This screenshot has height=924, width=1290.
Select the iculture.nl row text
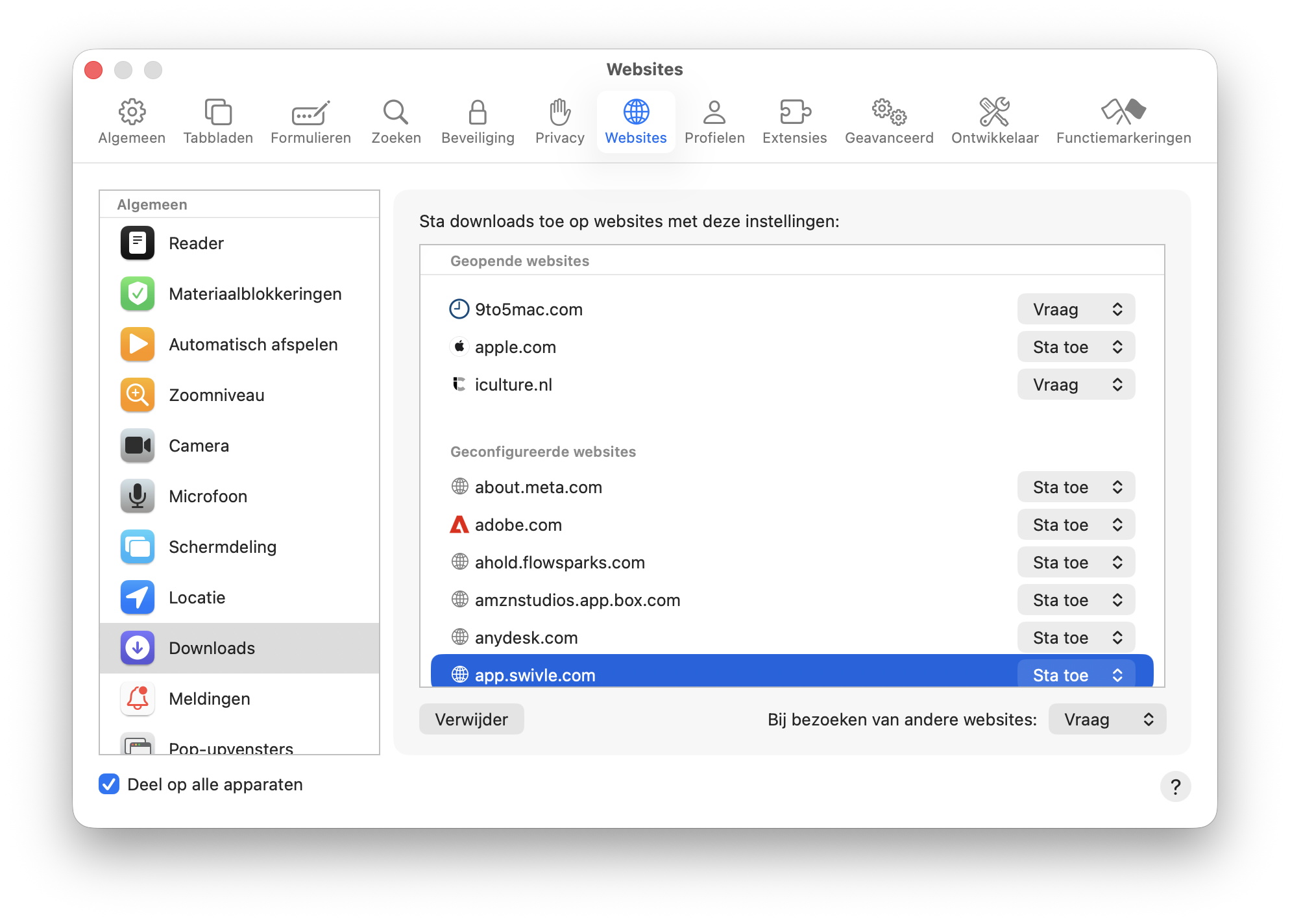tap(513, 385)
